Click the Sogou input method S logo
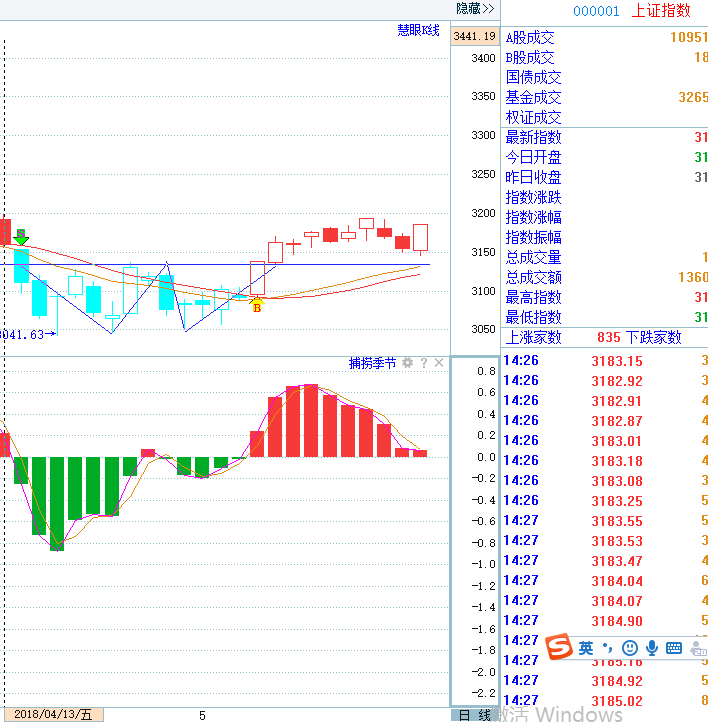This screenshot has height=722, width=708. point(559,648)
